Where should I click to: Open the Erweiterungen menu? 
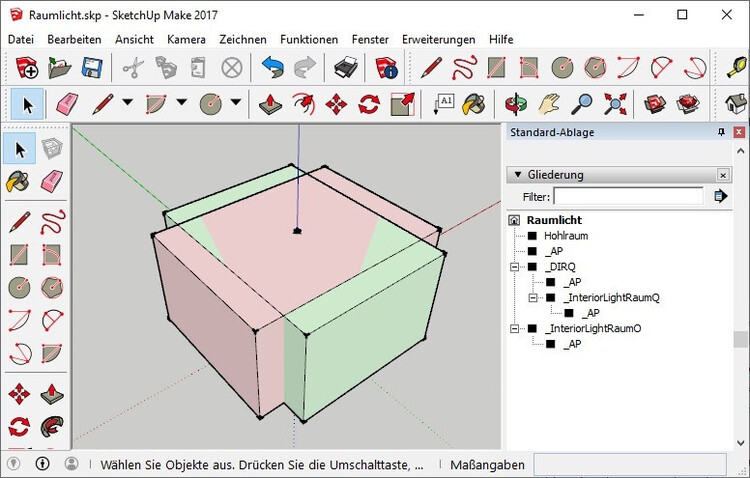pos(438,39)
